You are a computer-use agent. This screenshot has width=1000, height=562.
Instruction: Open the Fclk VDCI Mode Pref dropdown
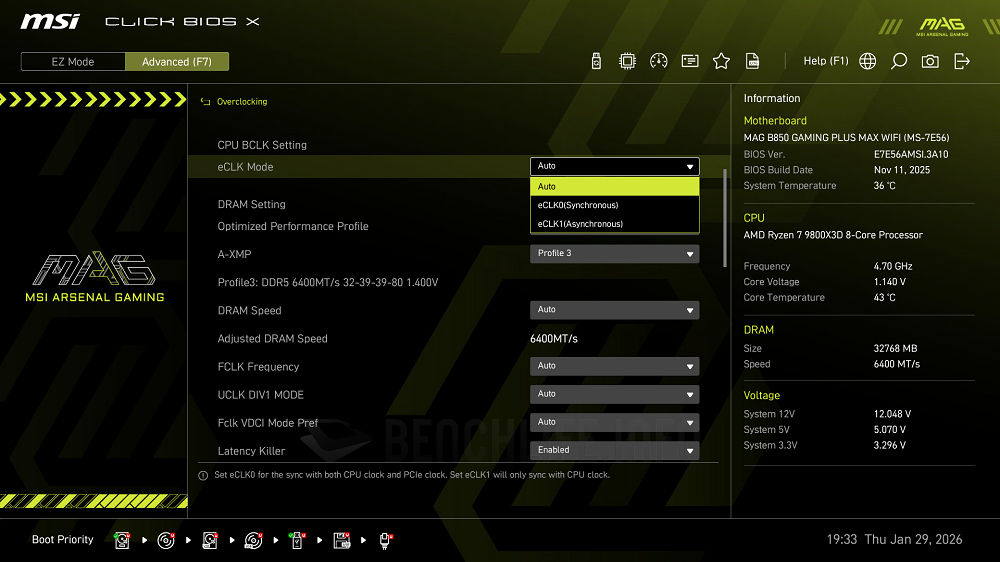[615, 422]
